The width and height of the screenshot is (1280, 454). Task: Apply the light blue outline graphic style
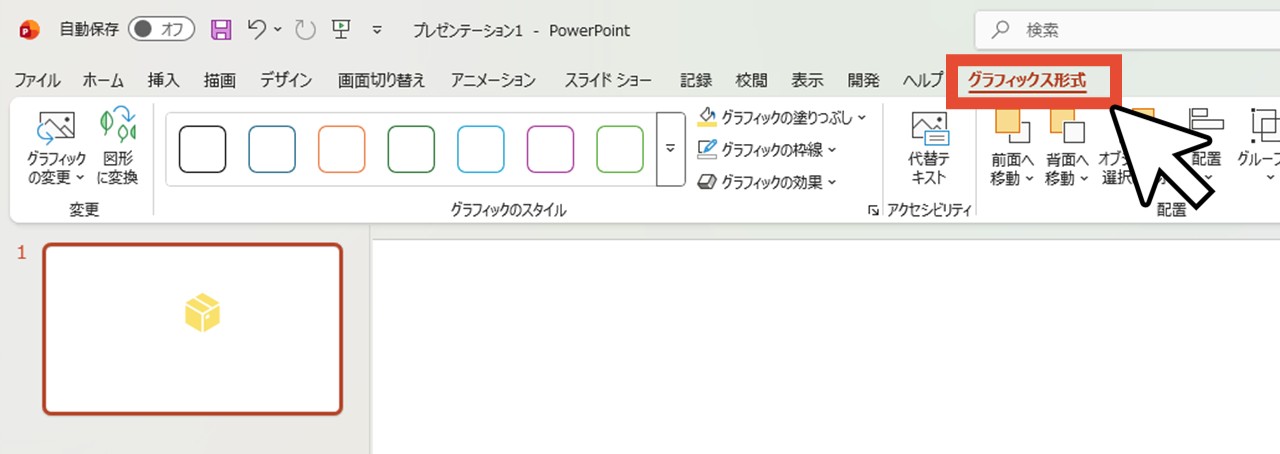tap(481, 149)
